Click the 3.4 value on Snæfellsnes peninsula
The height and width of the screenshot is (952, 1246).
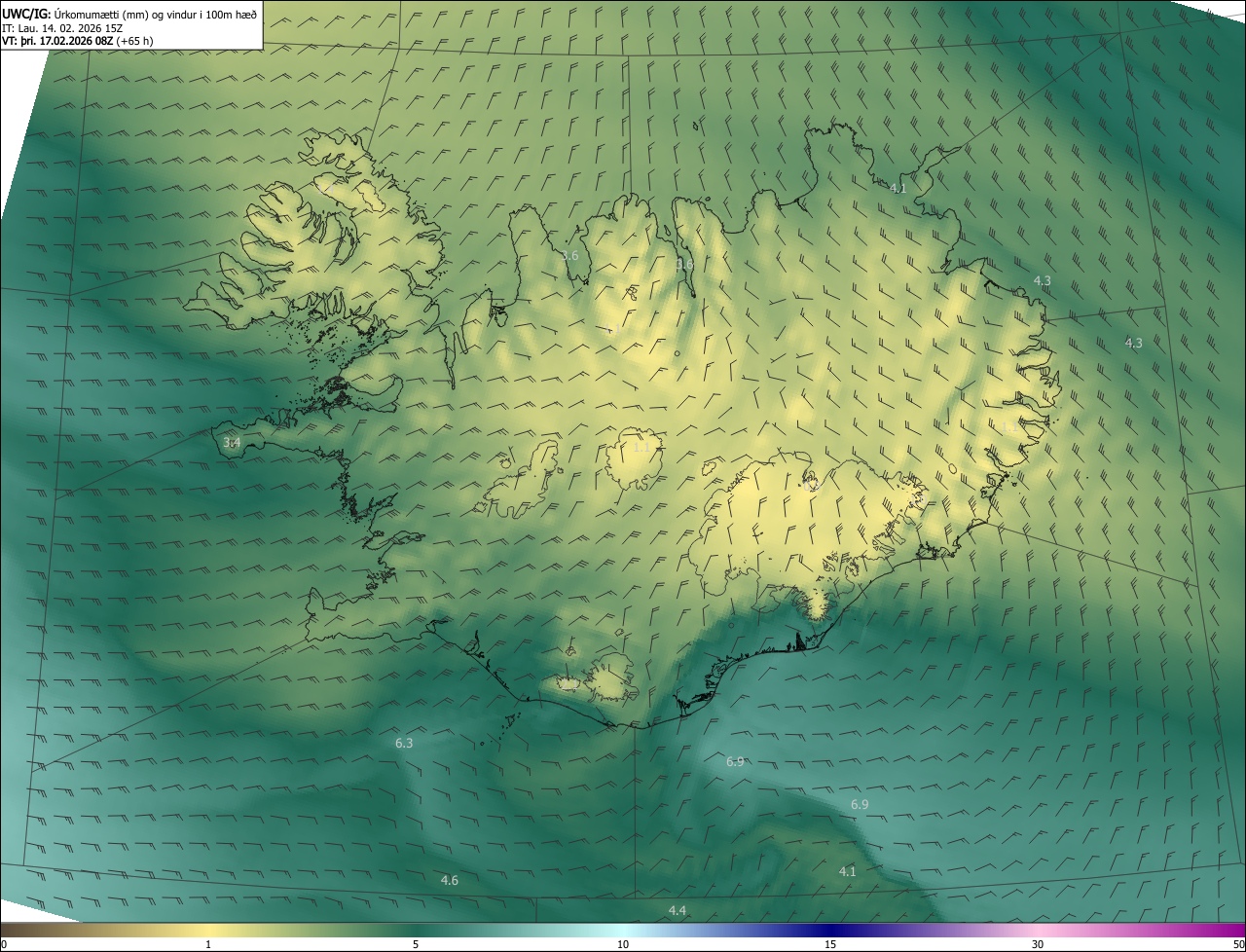(232, 442)
